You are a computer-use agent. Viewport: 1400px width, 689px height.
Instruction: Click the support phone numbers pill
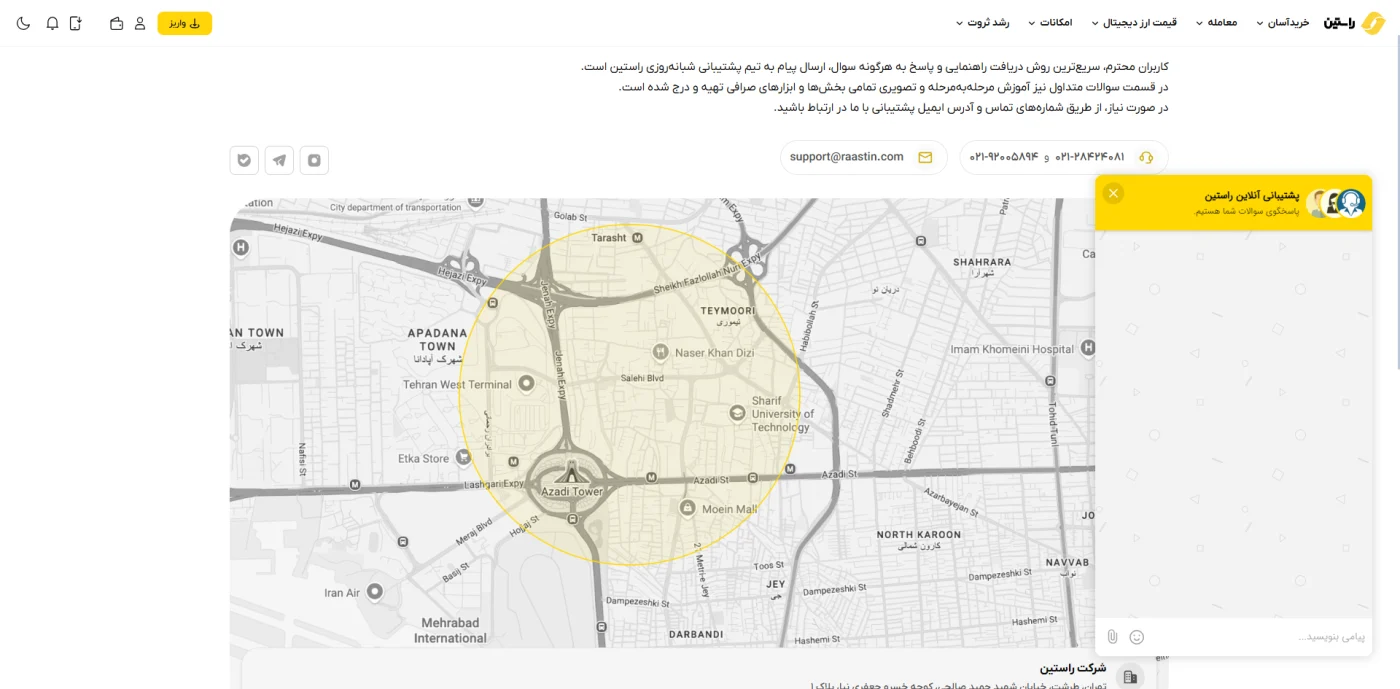tap(1064, 157)
